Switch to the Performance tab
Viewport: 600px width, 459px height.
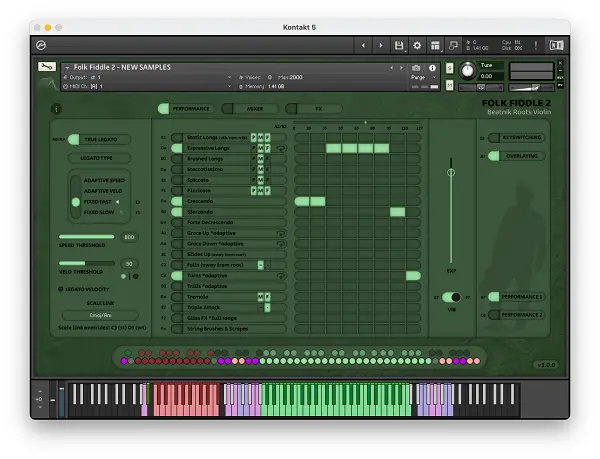point(186,109)
